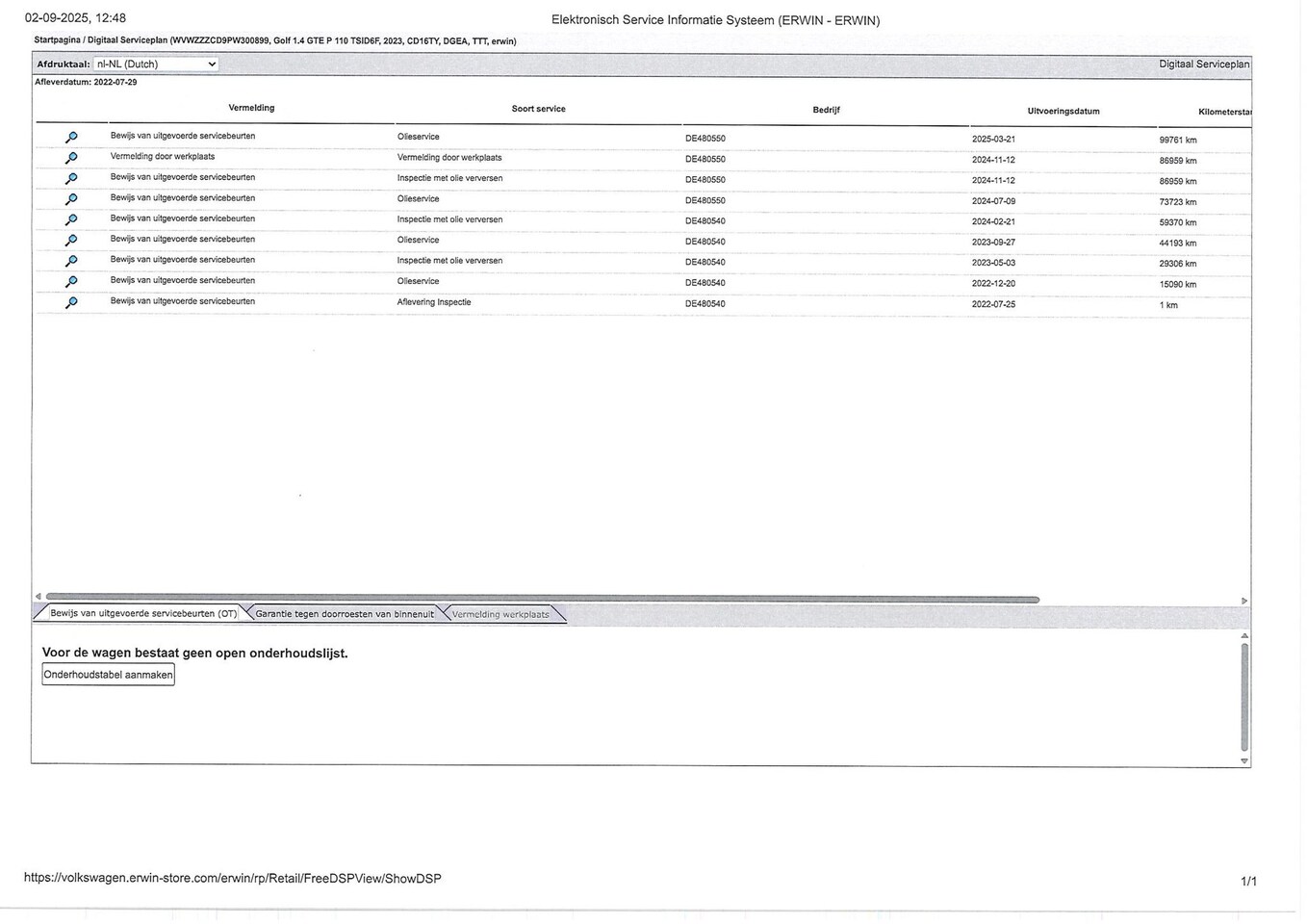Select the Bewijs van uitgevoerde servicebeurten (OT) tab
This screenshot has height=924, width=1307.
point(143,613)
